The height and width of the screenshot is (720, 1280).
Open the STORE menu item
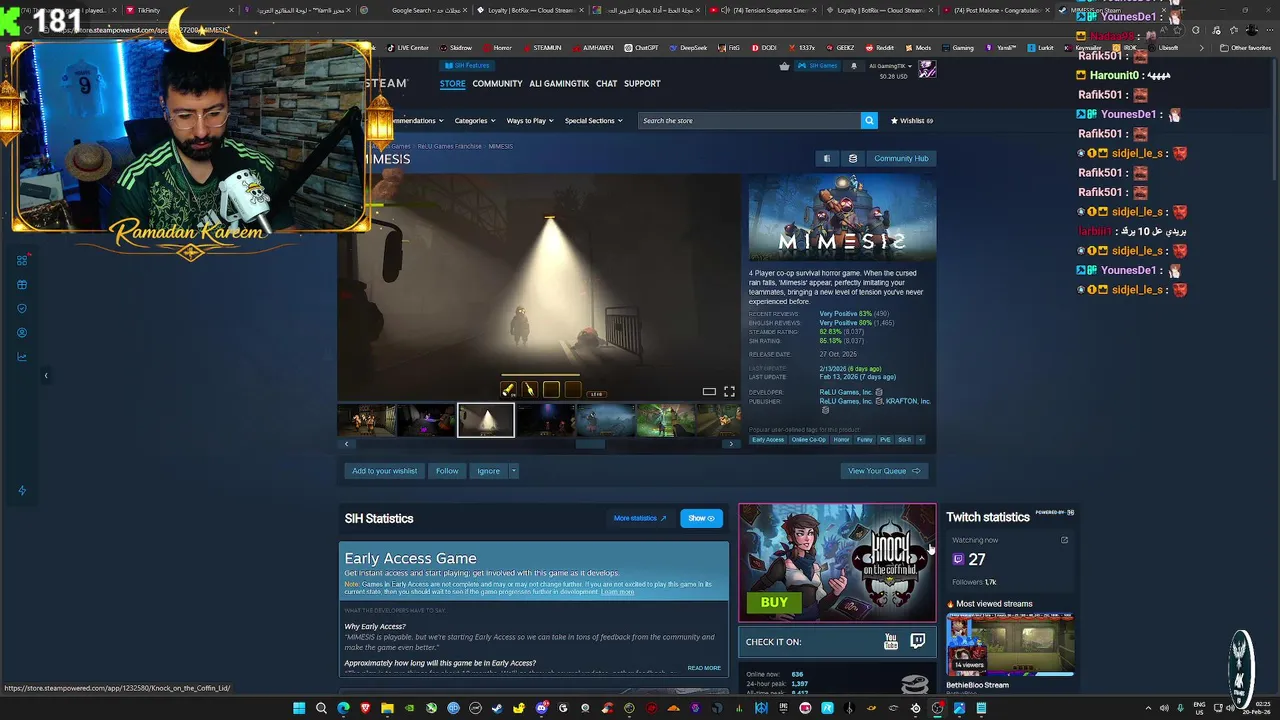tap(452, 84)
